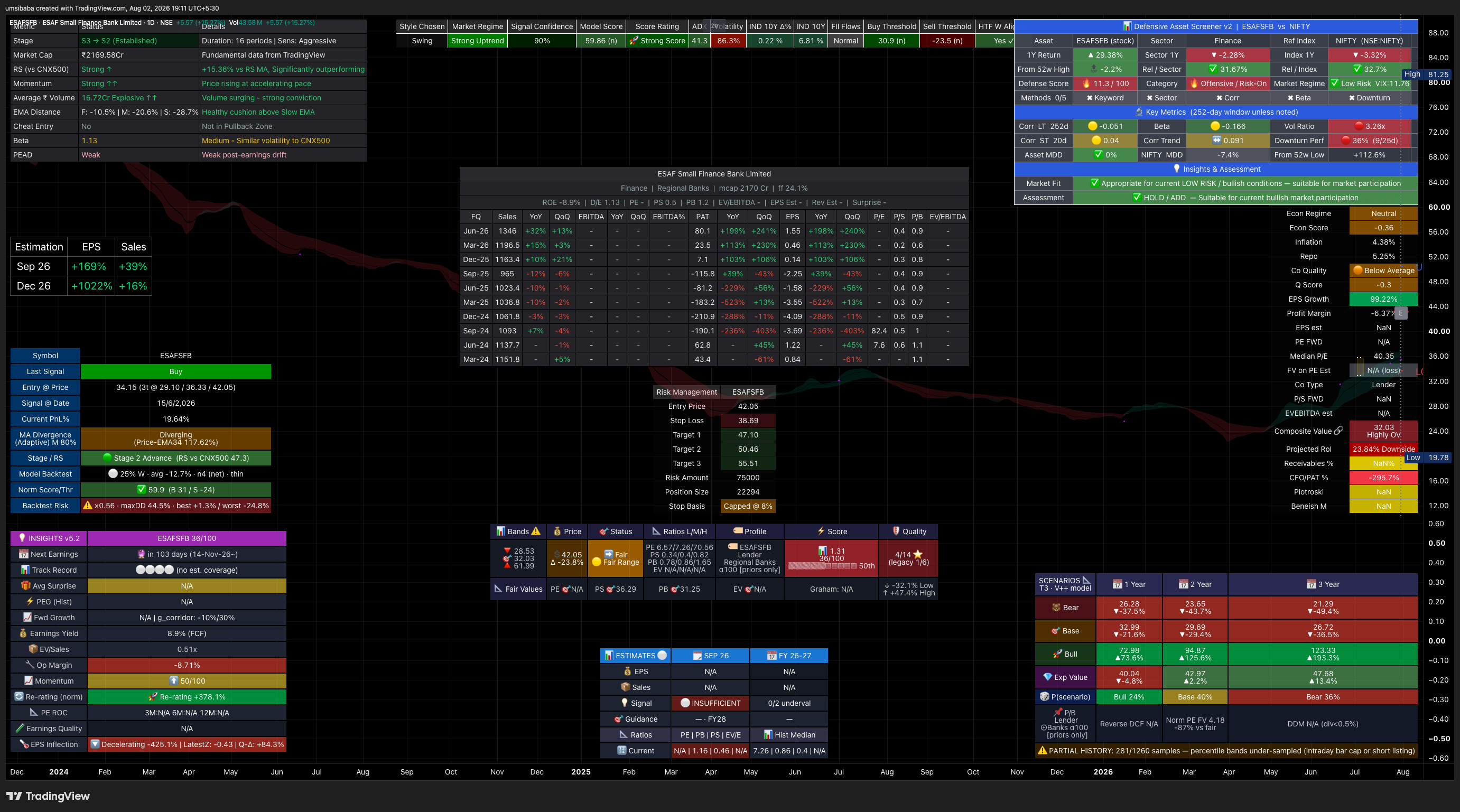
Task: Click the lightning icon beside PEG (Hist)
Action: click(x=30, y=602)
